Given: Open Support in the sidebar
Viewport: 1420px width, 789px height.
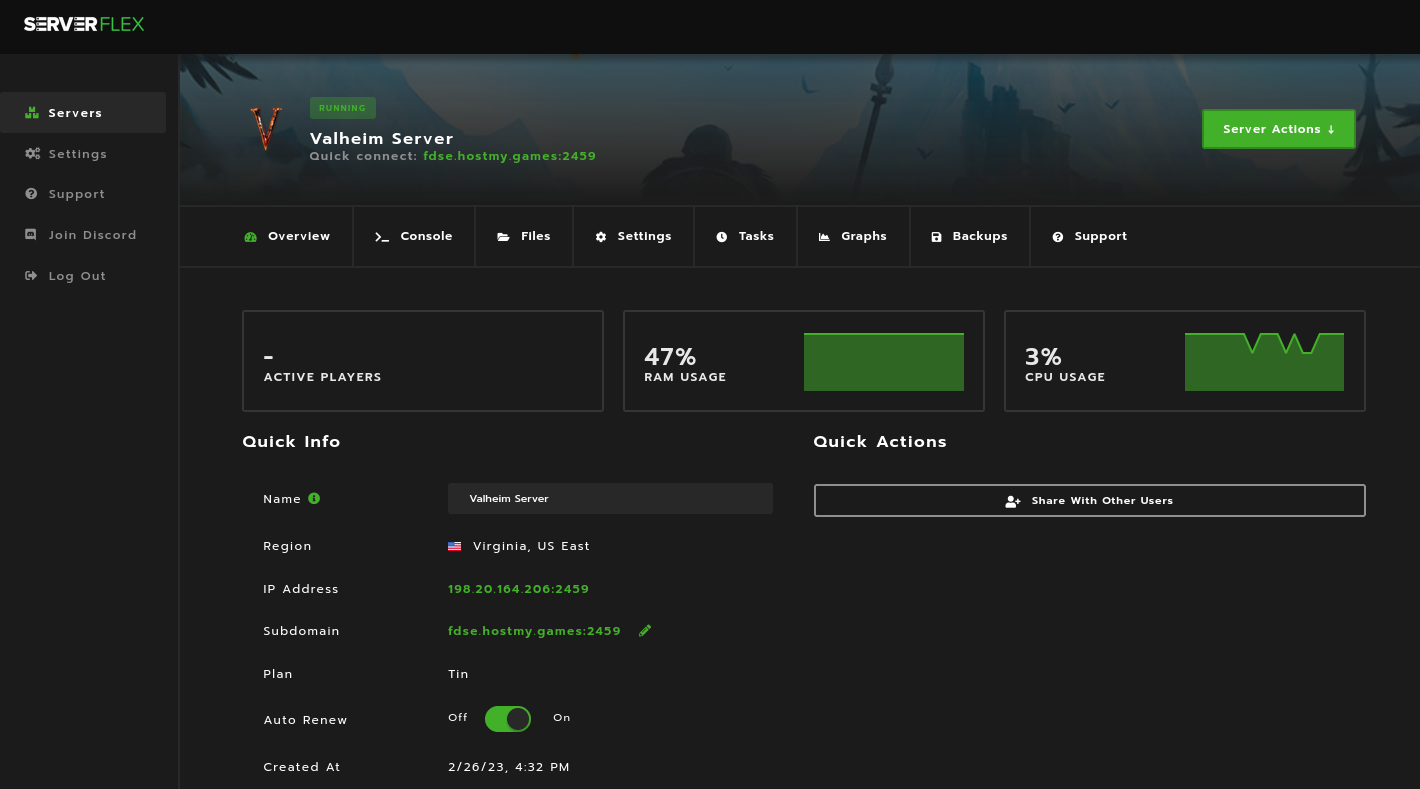Looking at the screenshot, I should tap(83, 194).
